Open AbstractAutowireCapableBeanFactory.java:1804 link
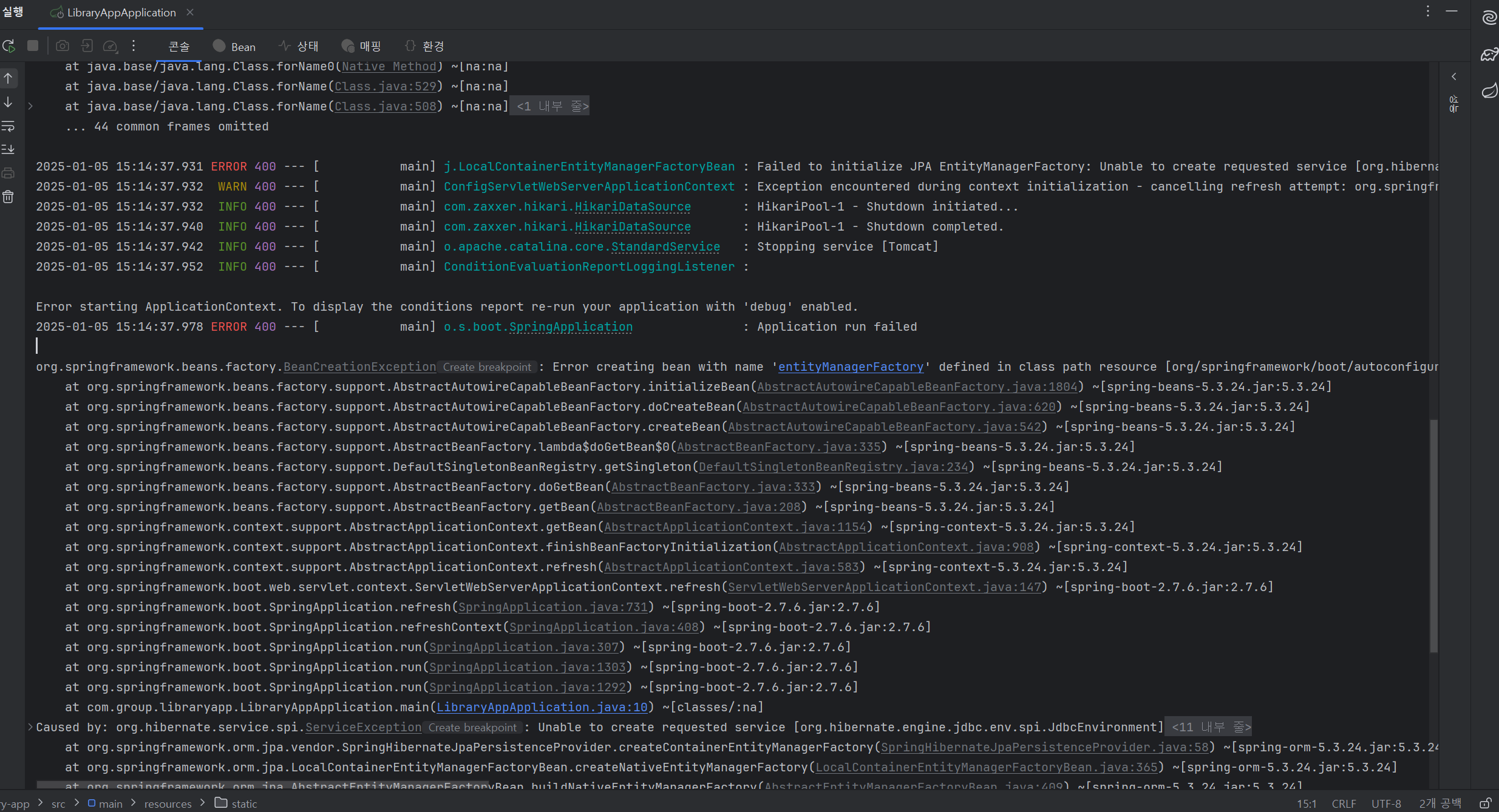Screen dimensions: 1499x812 point(917,387)
